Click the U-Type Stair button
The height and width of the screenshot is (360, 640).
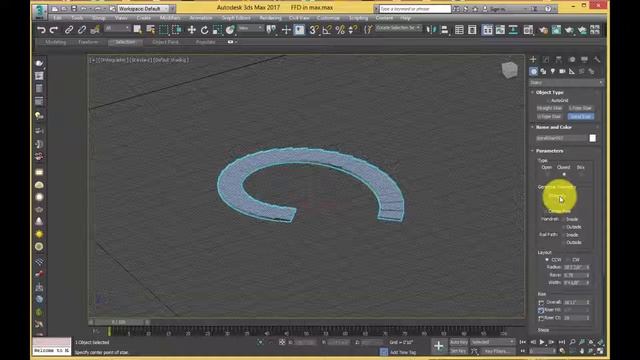coord(549,117)
